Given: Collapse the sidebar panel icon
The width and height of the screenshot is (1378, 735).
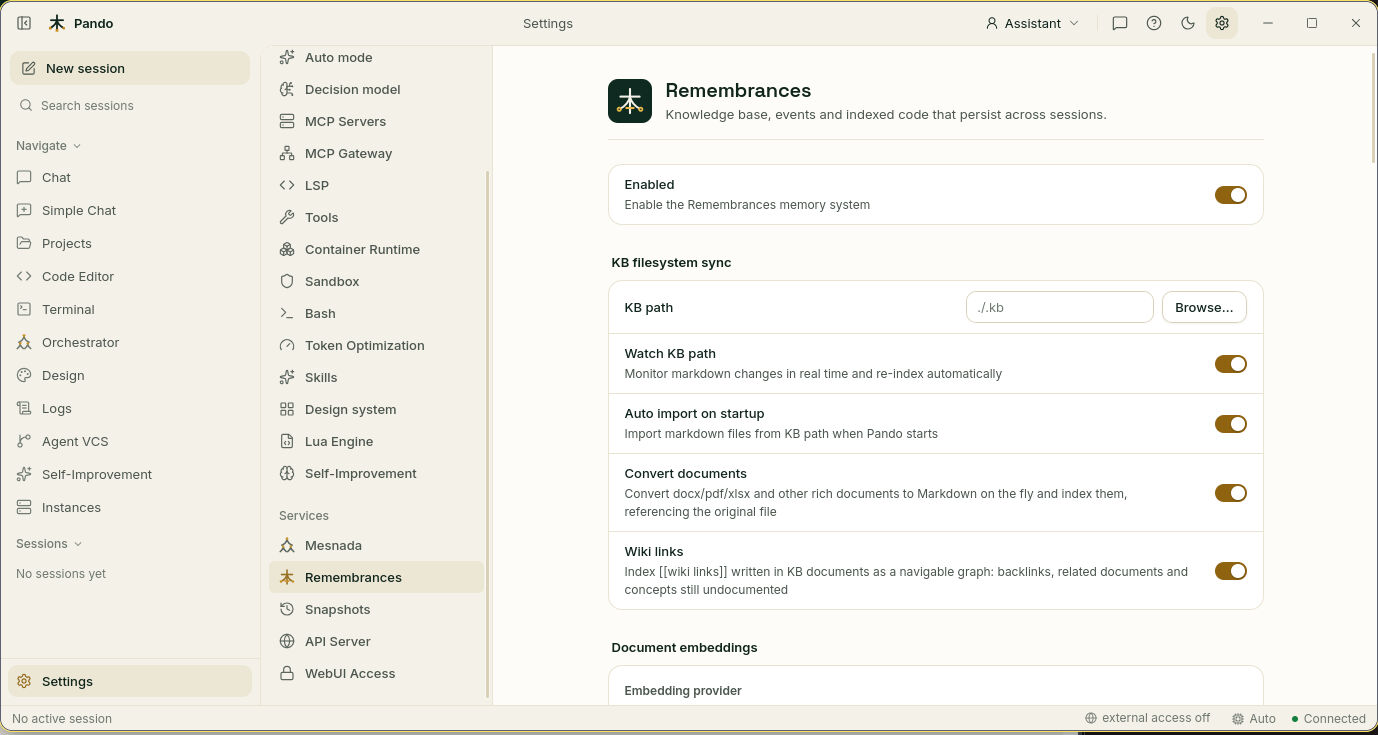Looking at the screenshot, I should tap(24, 23).
